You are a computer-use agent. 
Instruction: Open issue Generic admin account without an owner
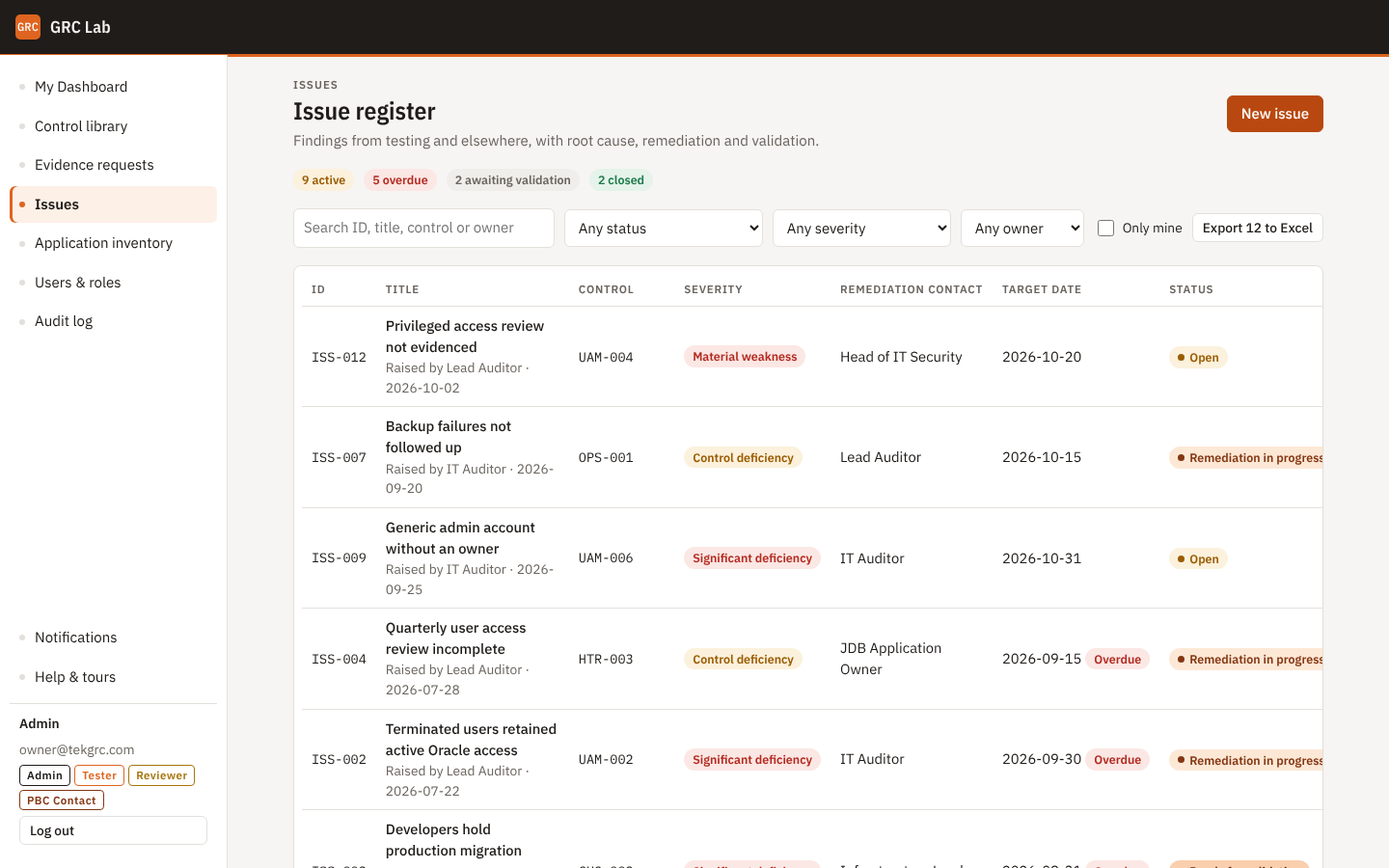(x=460, y=538)
